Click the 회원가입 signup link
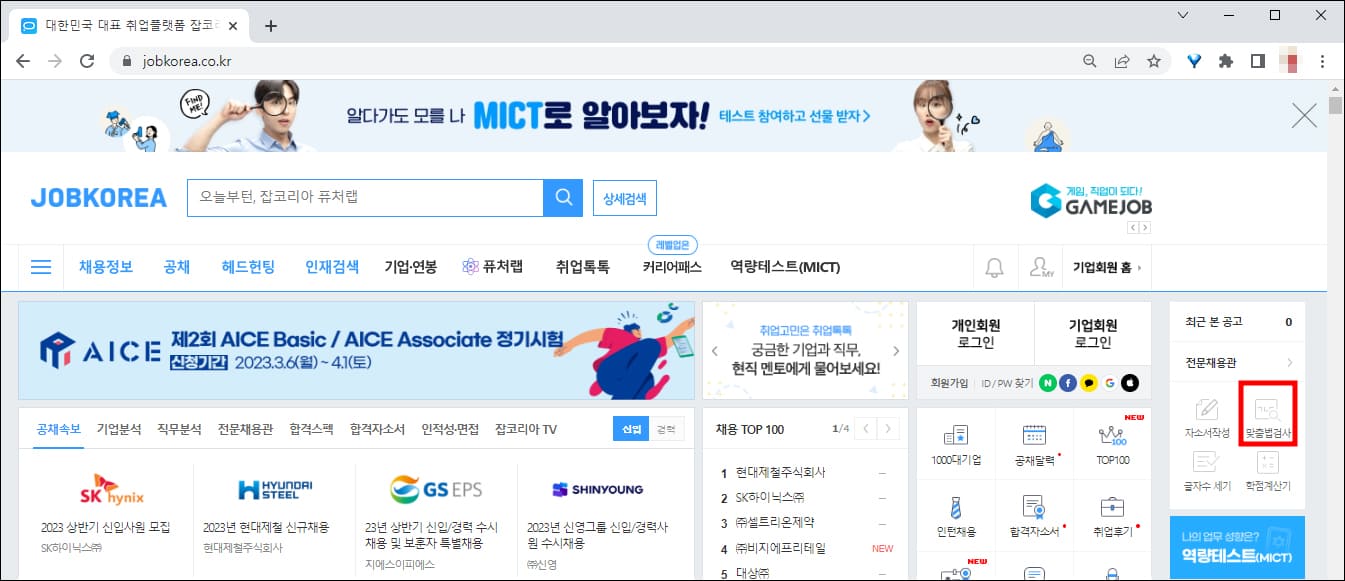Viewport: 1345px width, 581px height. point(948,383)
